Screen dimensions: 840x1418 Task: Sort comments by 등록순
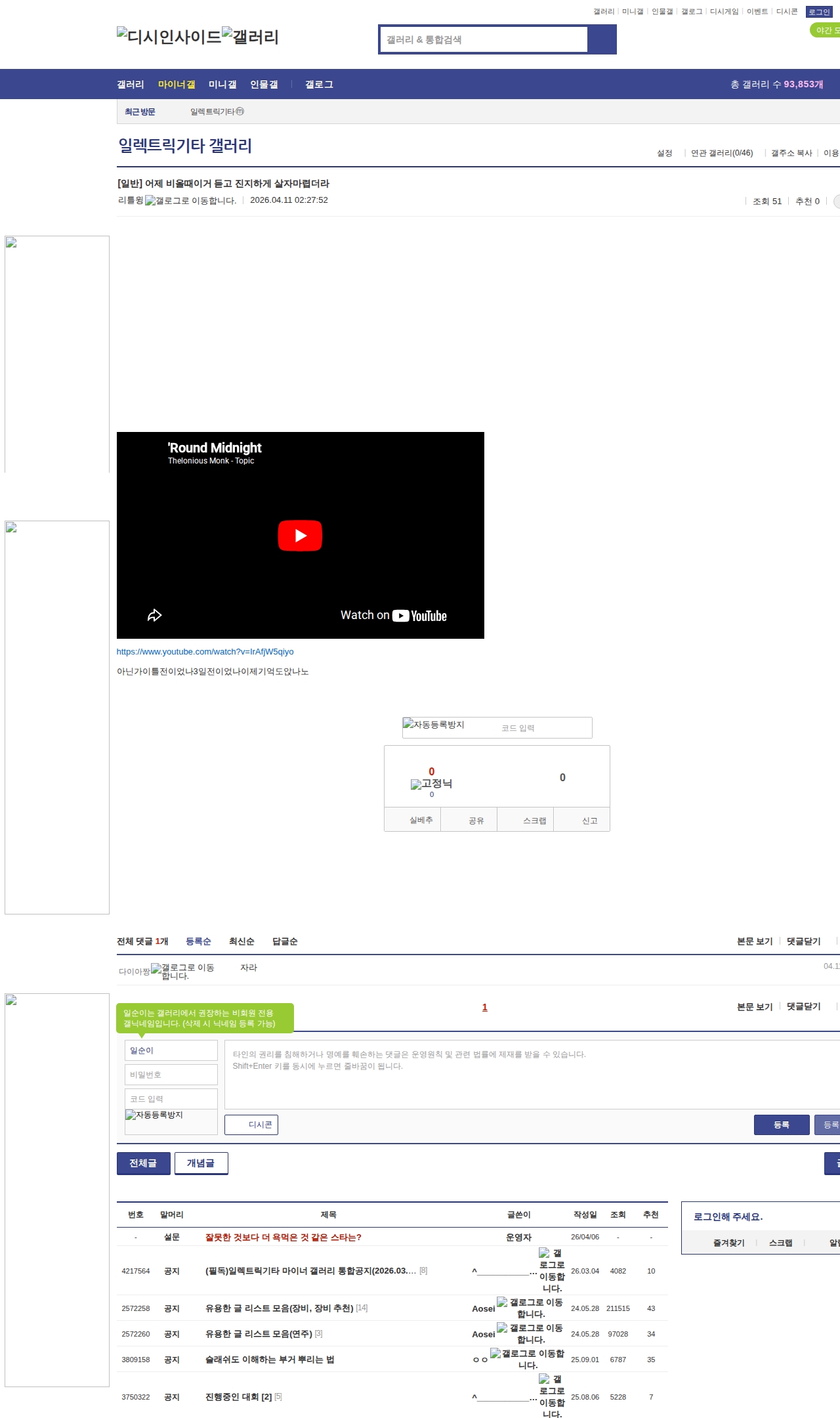point(198,941)
